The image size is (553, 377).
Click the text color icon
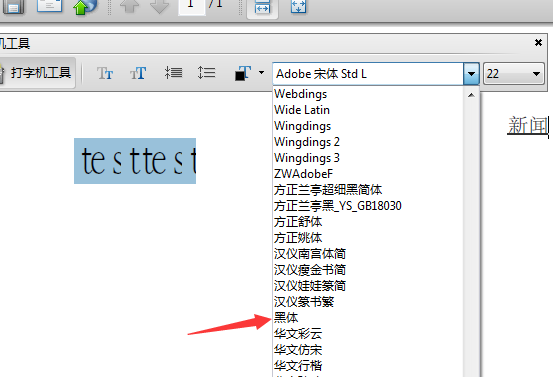pyautogui.click(x=243, y=73)
